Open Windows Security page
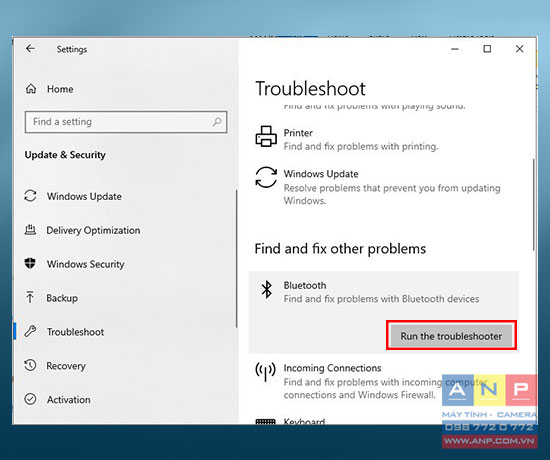550x460 pixels. pos(86,264)
